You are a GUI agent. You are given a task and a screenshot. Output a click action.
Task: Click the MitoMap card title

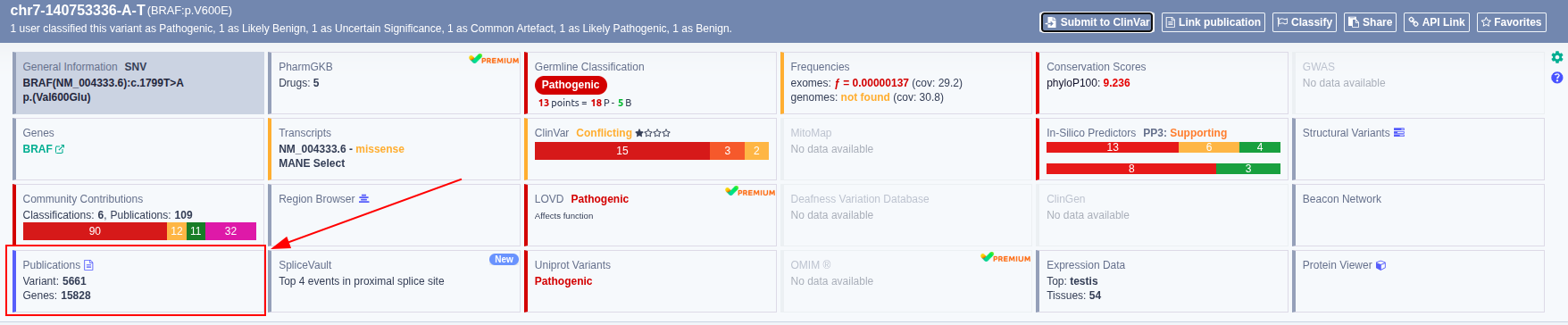pos(811,133)
